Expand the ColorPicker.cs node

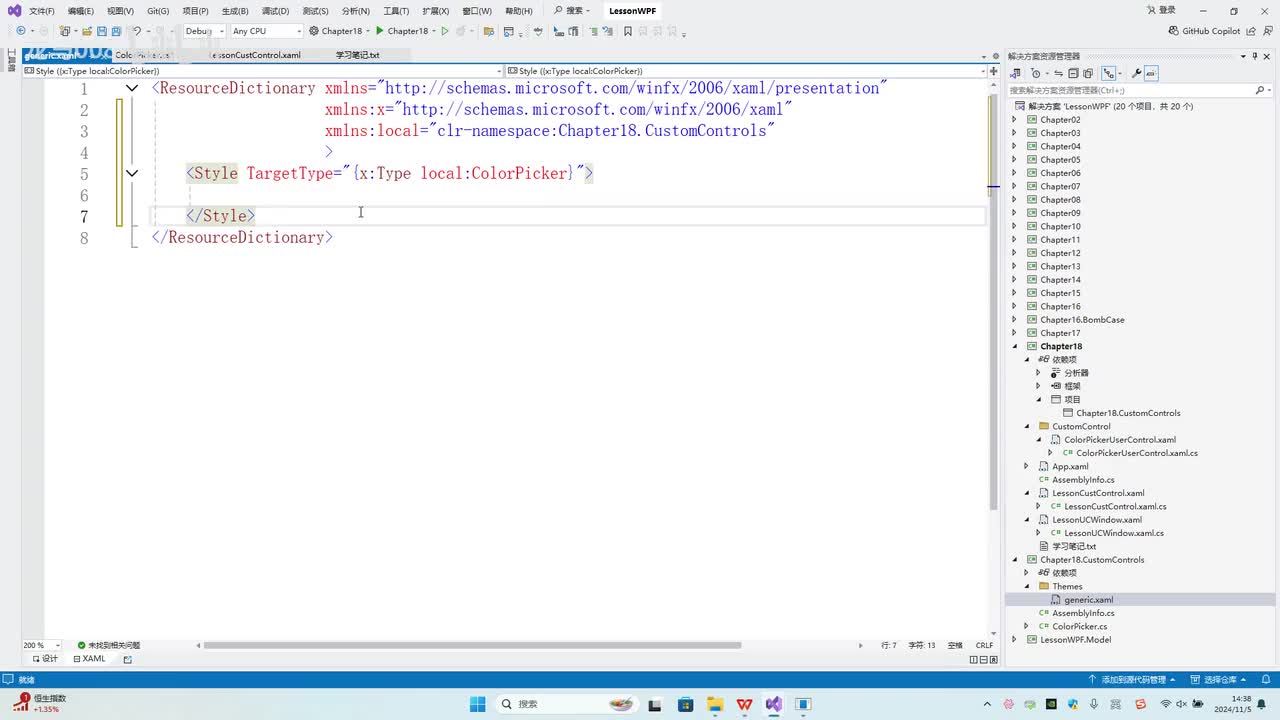pos(1026,626)
